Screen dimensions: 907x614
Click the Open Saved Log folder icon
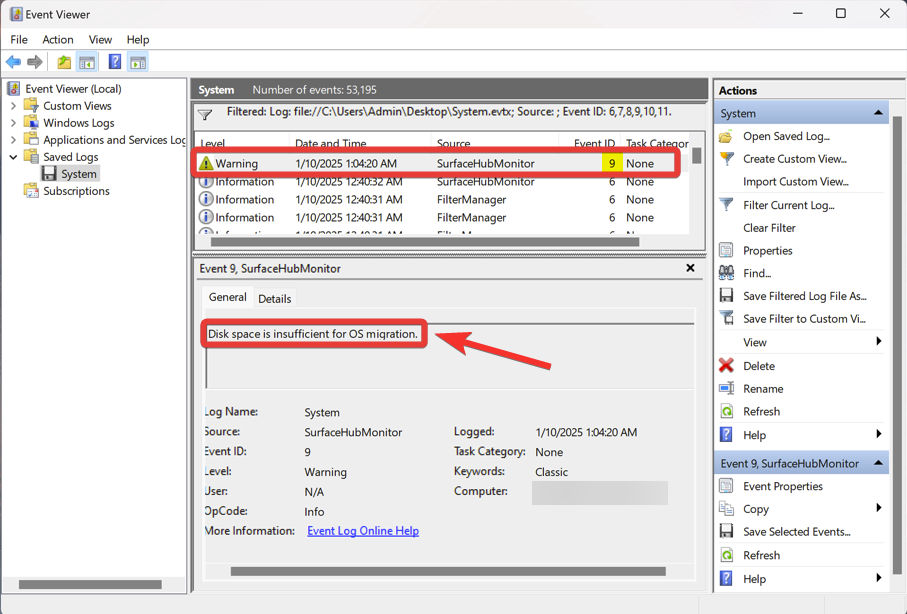pyautogui.click(x=726, y=137)
